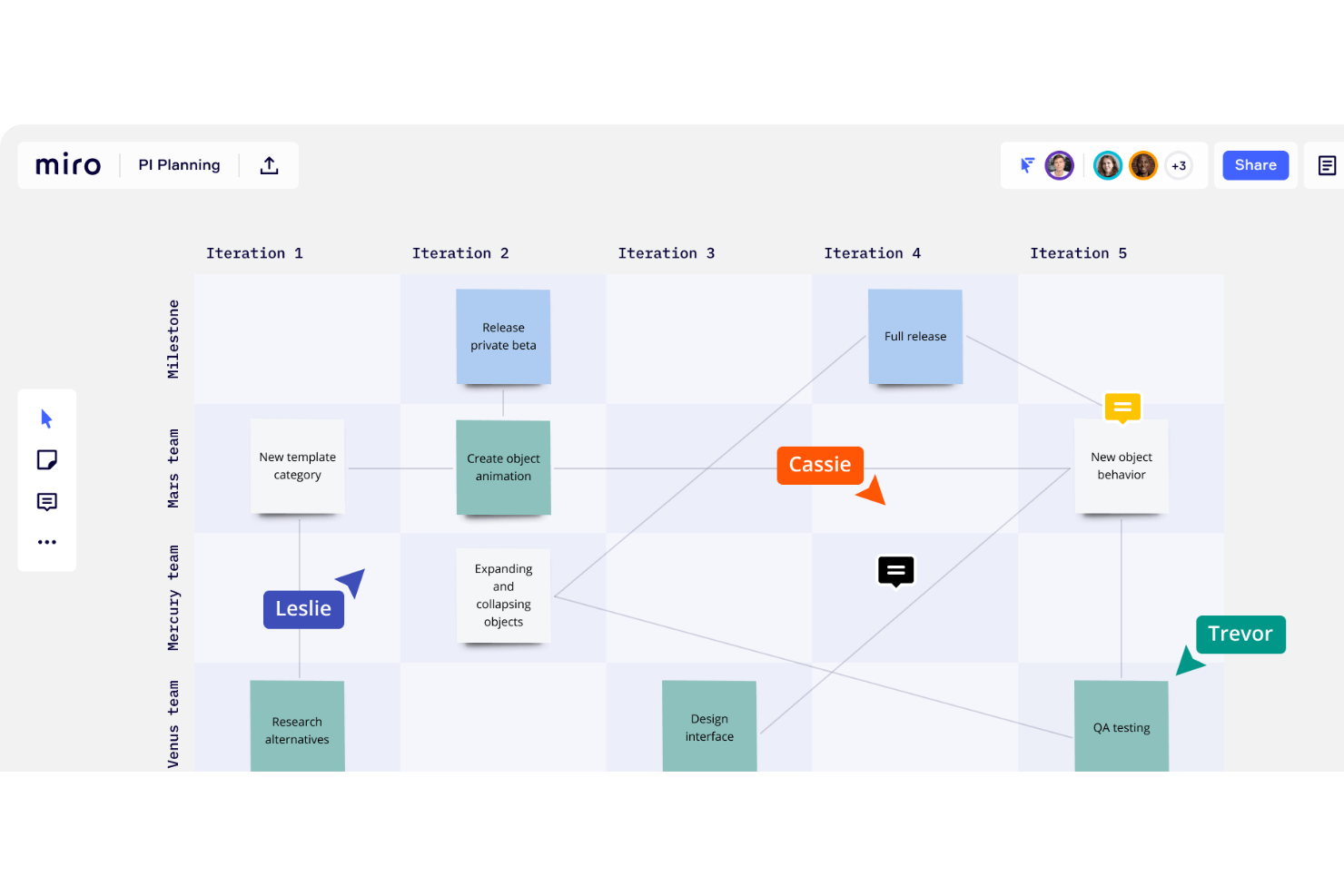Viewport: 1344px width, 896px height.
Task: Pick the sticky note tool
Action: pos(46,460)
